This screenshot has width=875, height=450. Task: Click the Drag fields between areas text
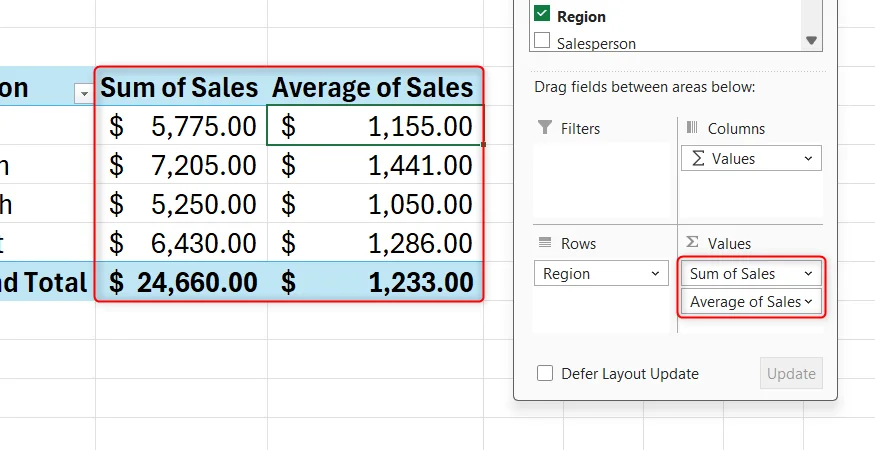click(645, 87)
